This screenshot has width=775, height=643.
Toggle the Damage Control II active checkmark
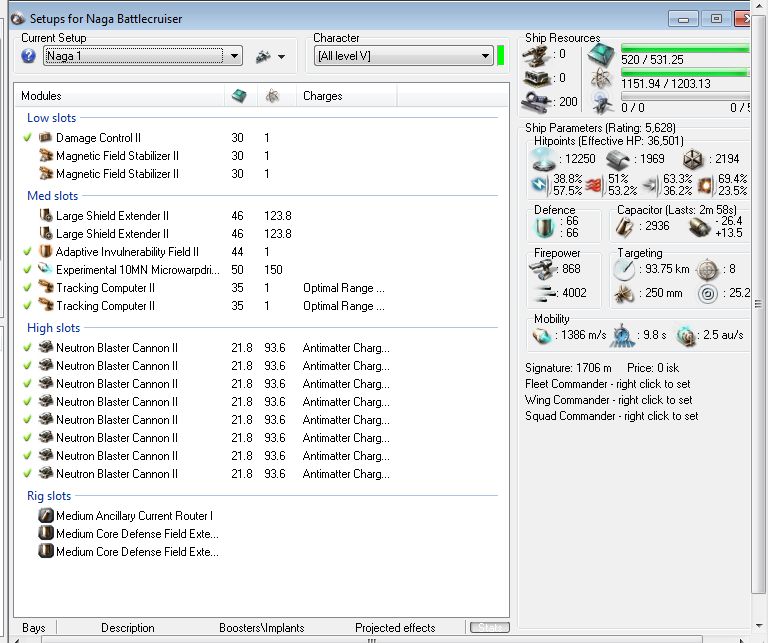point(28,137)
